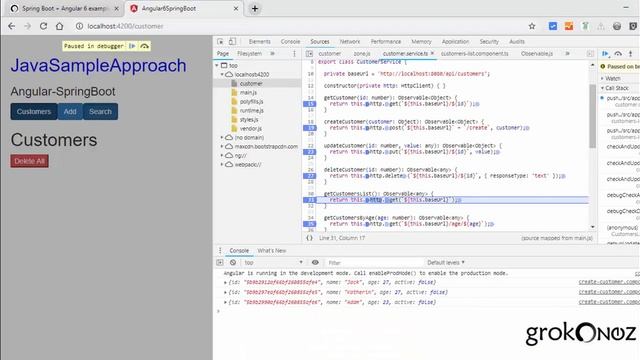
Task: Open the Sources navigator three-dot menu
Action: point(294,53)
